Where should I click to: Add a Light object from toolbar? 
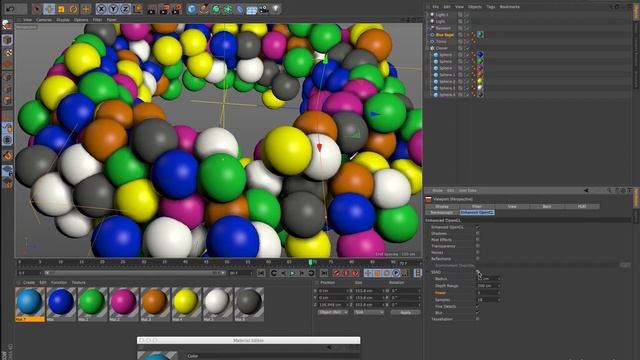click(276, 9)
